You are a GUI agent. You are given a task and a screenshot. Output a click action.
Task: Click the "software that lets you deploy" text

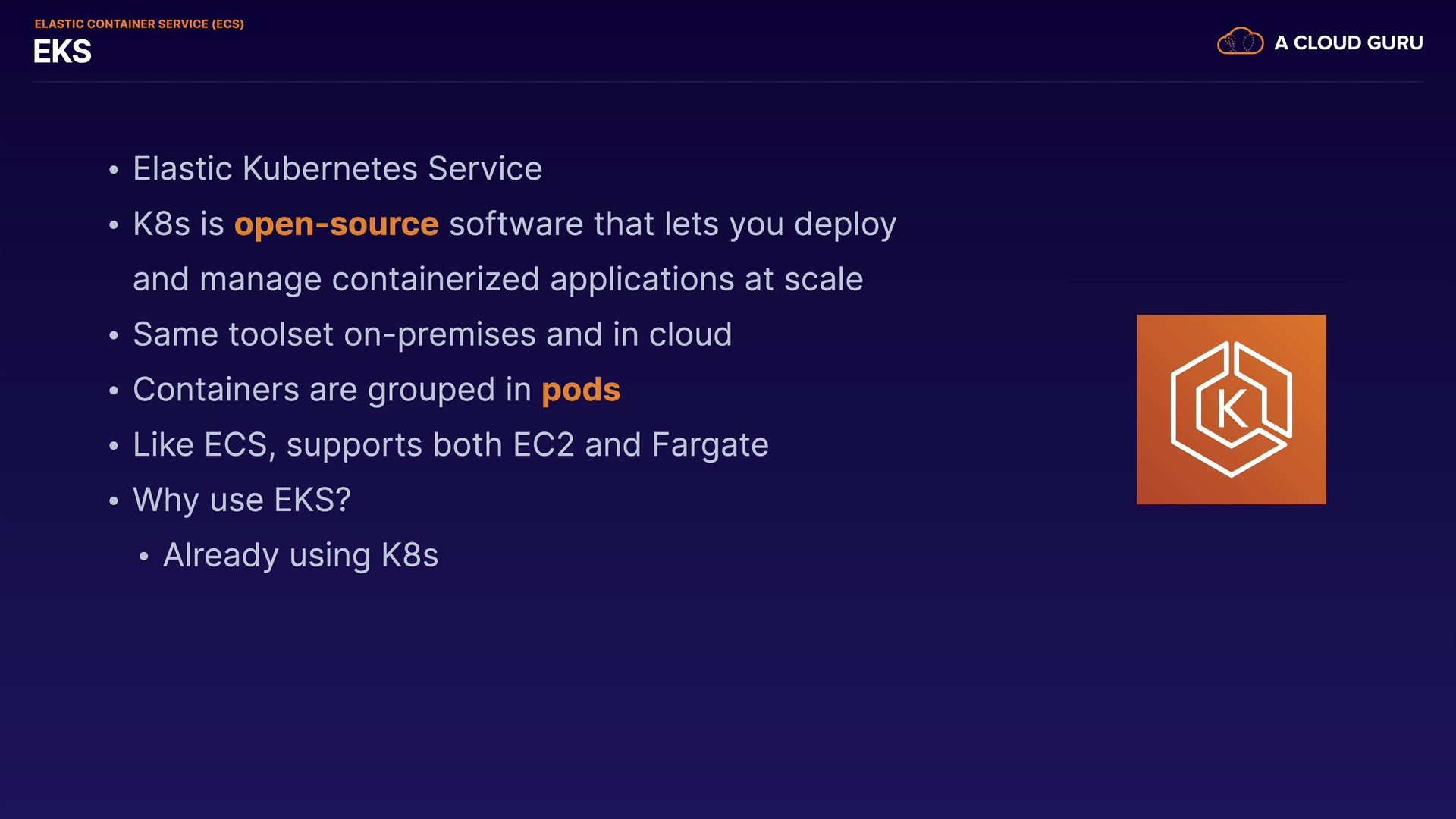(x=673, y=224)
